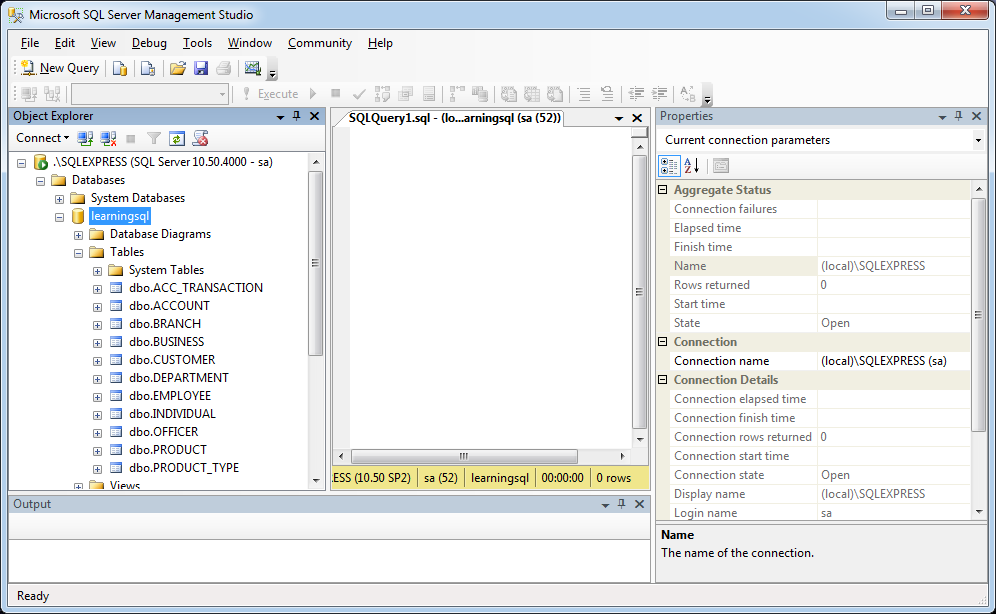This screenshot has height=614, width=996.
Task: Open the Tools menu
Action: click(x=198, y=43)
